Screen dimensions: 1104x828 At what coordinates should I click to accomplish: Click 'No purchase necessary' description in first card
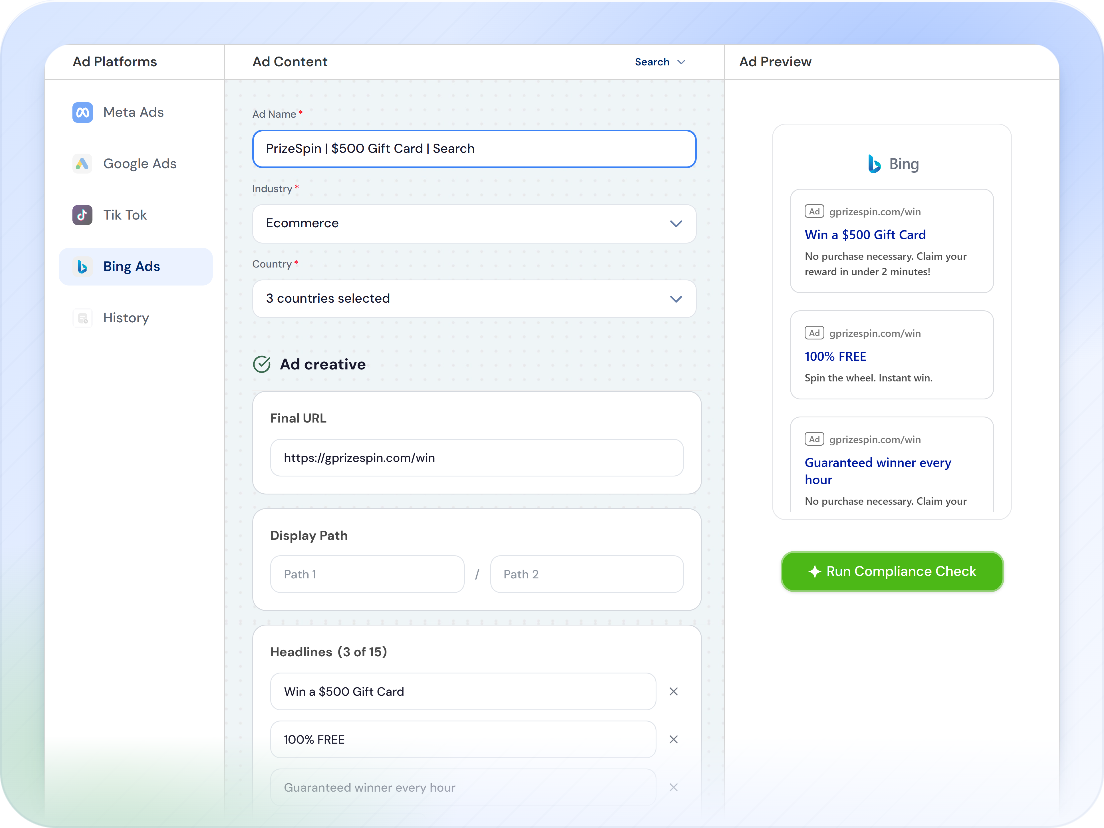tap(886, 264)
